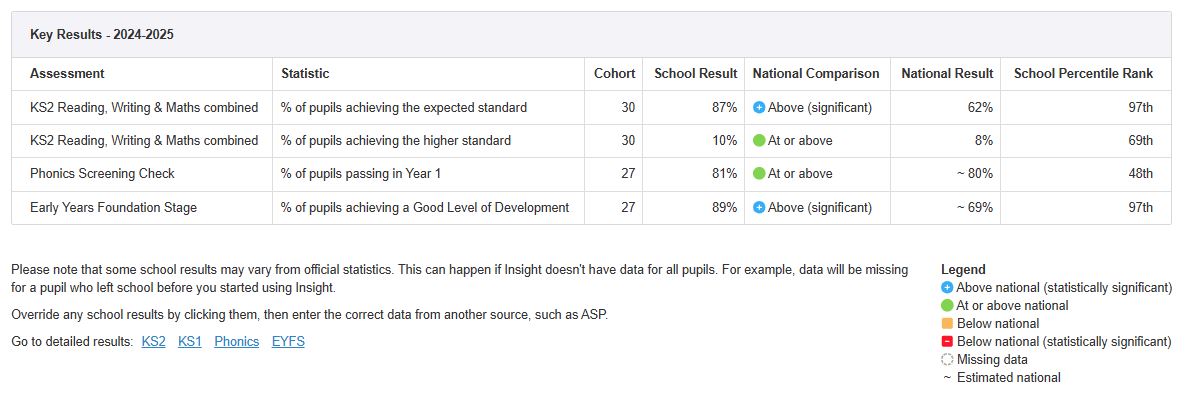The width and height of the screenshot is (1200, 403).
Task: Go to the Phonics detailed results link
Action: tap(236, 342)
